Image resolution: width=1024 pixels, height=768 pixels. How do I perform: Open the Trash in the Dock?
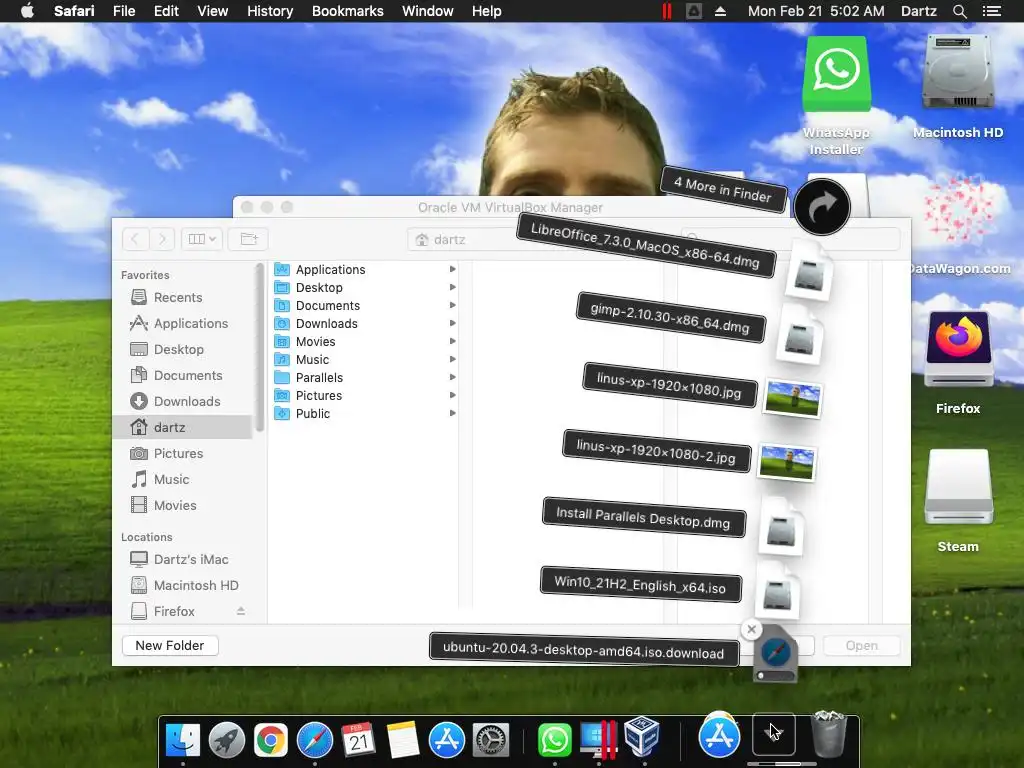click(829, 735)
